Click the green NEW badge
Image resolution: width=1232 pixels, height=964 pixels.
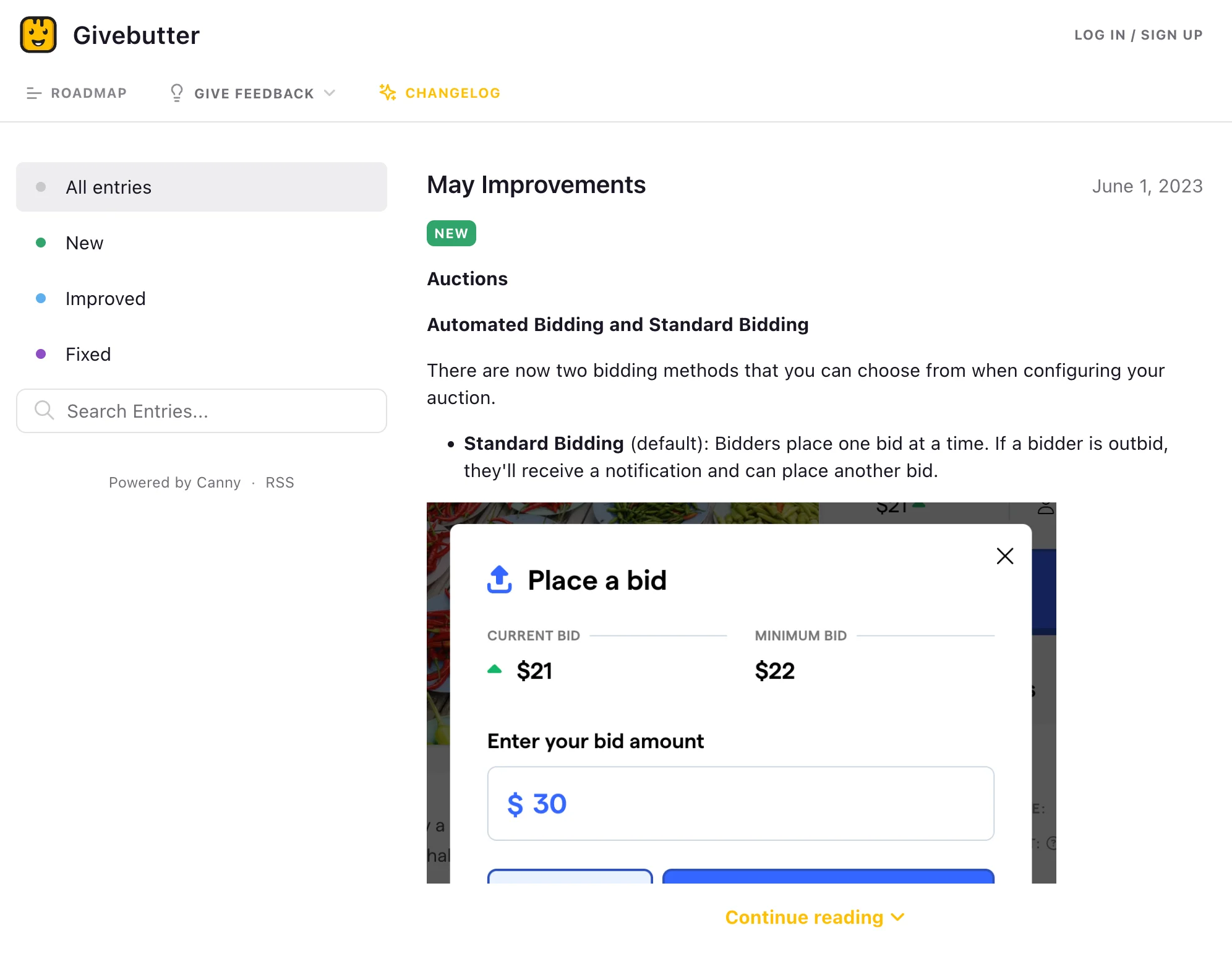click(451, 233)
